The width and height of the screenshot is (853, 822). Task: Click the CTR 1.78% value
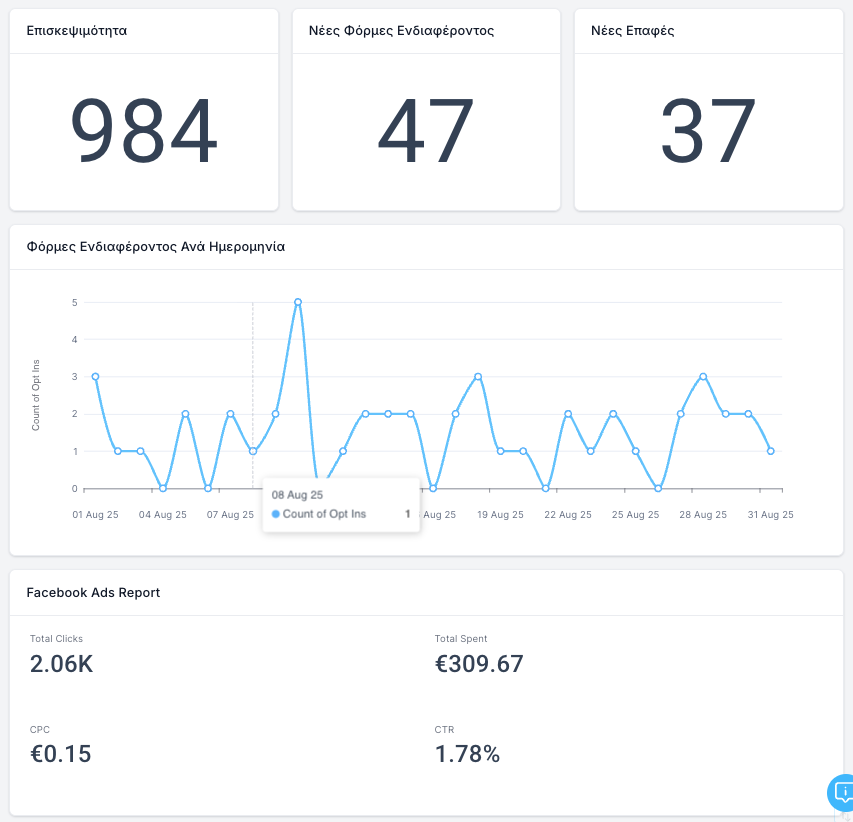pyautogui.click(x=467, y=754)
